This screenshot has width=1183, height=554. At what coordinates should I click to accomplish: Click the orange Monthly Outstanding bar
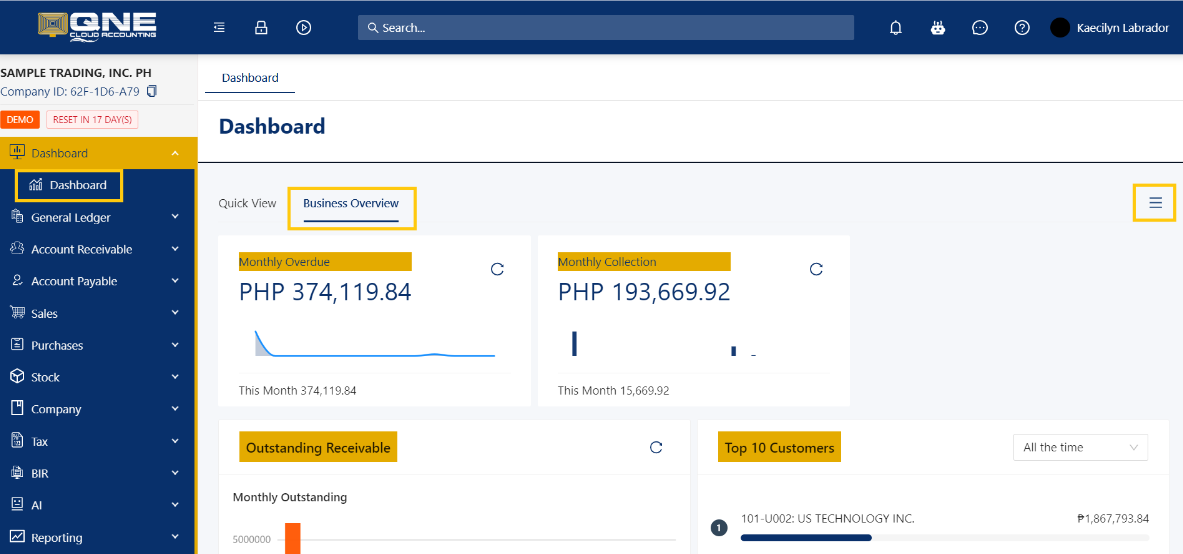click(293, 537)
